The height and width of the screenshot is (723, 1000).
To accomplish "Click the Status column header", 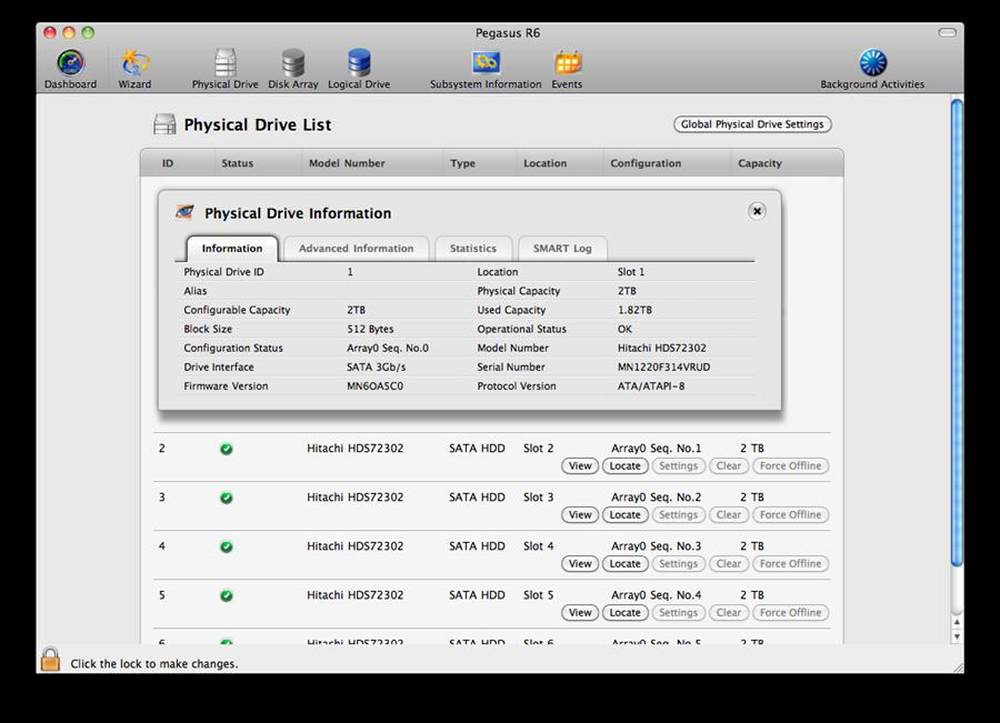I will [237, 163].
